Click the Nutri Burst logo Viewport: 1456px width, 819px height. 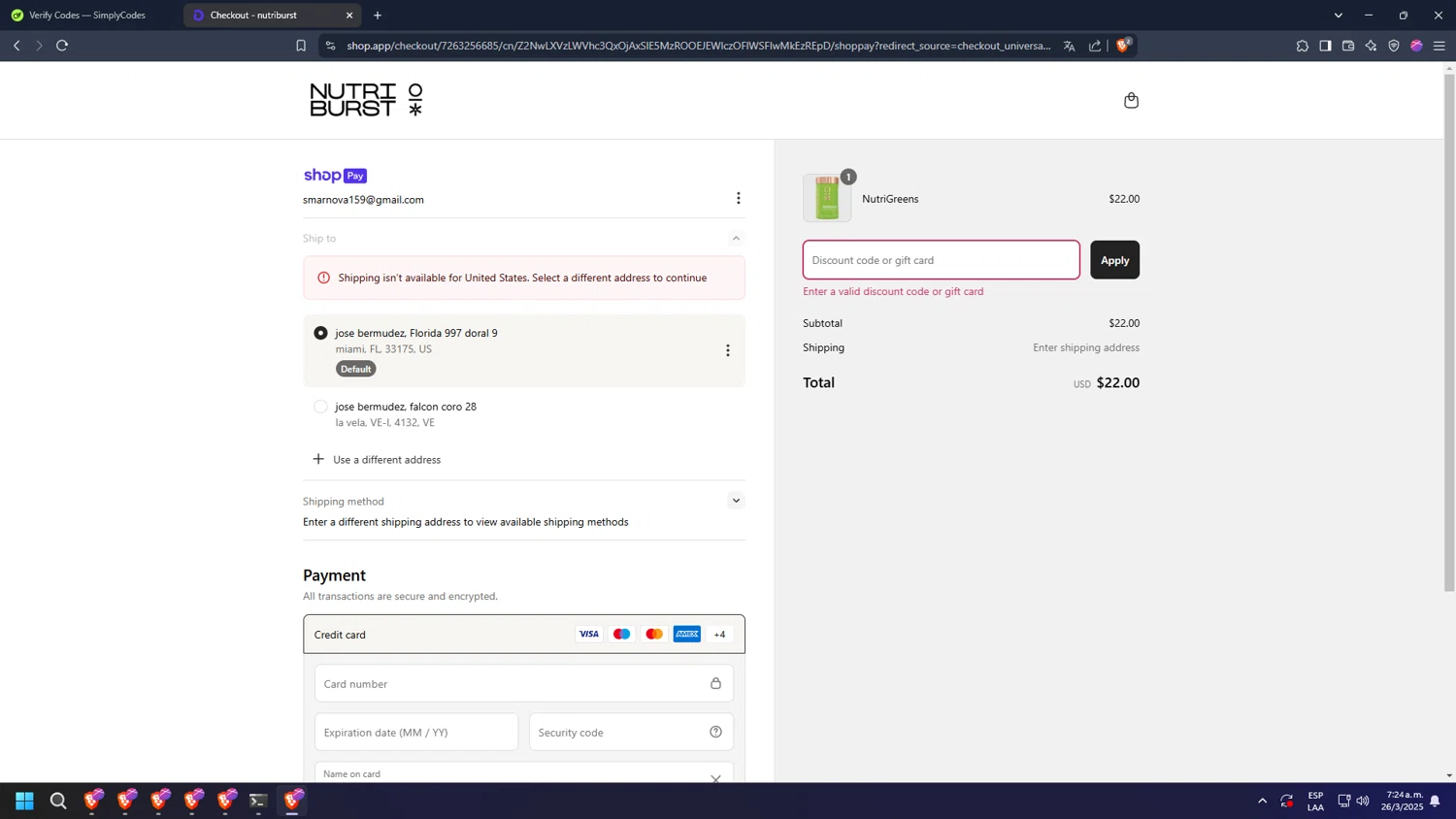click(366, 100)
